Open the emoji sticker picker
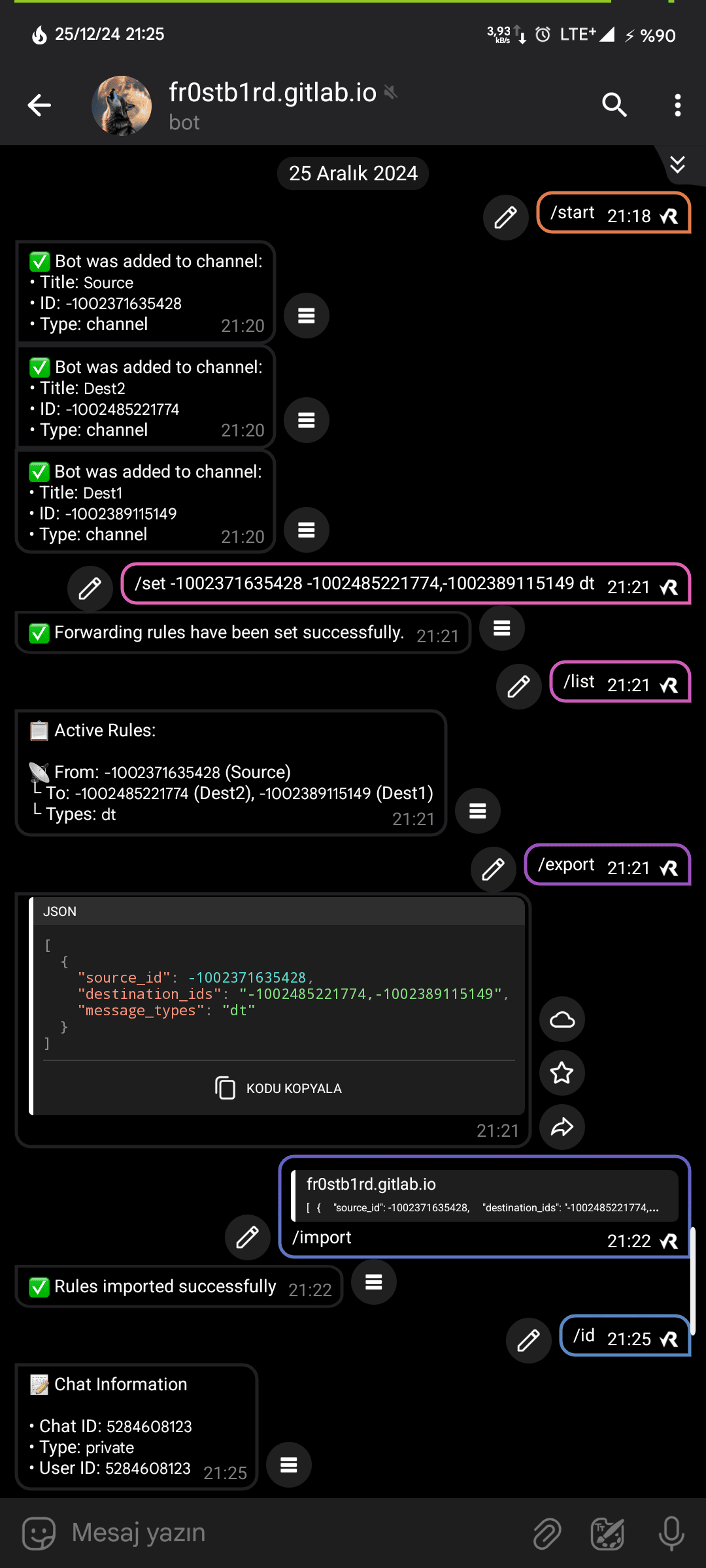 39,1533
